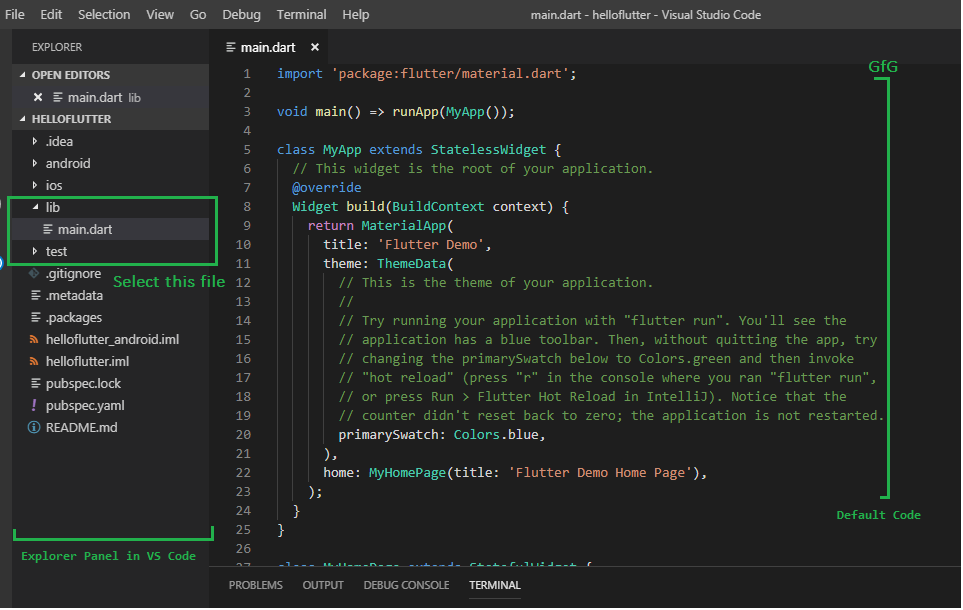The width and height of the screenshot is (963, 610).
Task: Open main.dart under the lib folder
Action: (85, 229)
